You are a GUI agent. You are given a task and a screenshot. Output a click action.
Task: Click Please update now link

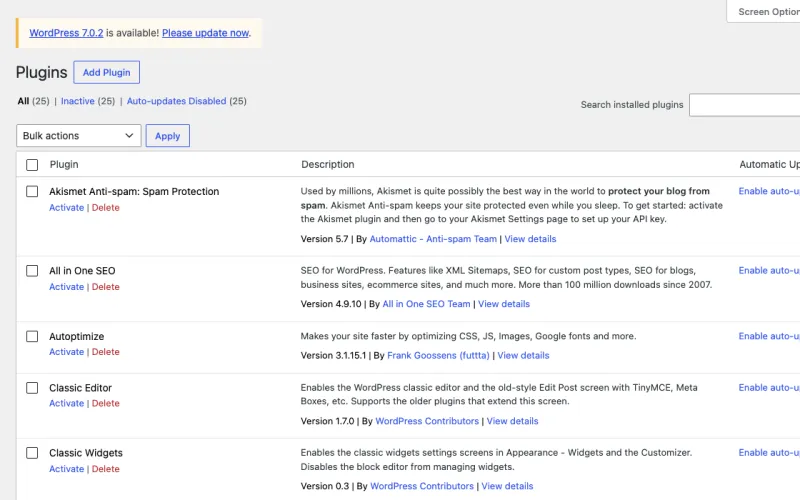click(x=206, y=33)
